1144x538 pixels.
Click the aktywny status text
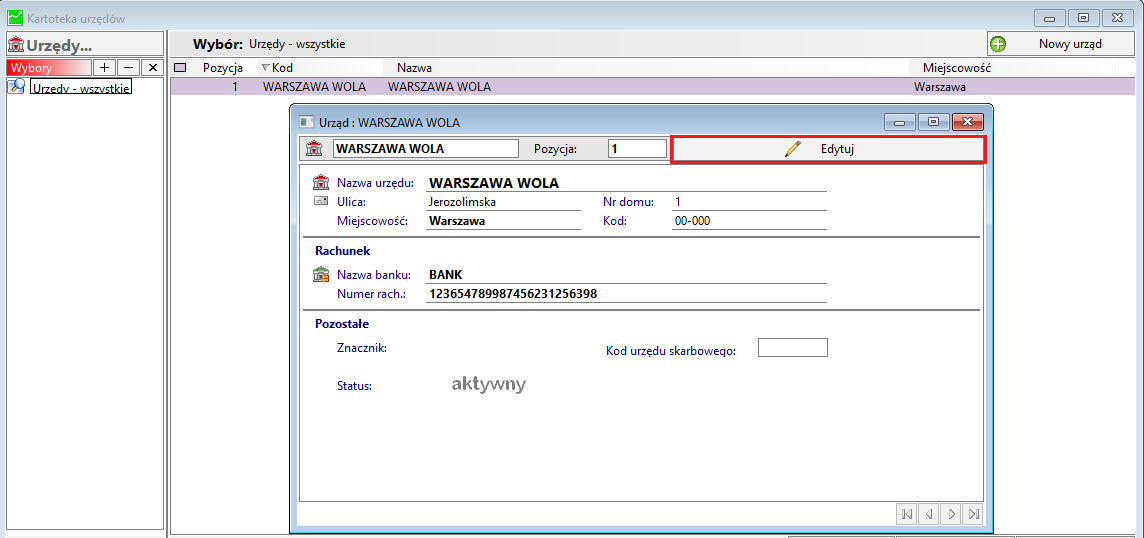[x=488, y=385]
